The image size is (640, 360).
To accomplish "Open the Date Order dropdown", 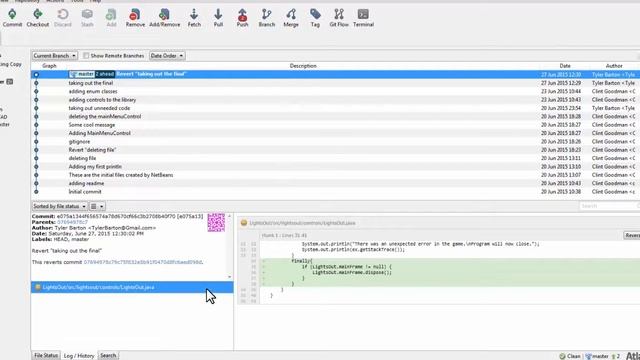I will [167, 56].
